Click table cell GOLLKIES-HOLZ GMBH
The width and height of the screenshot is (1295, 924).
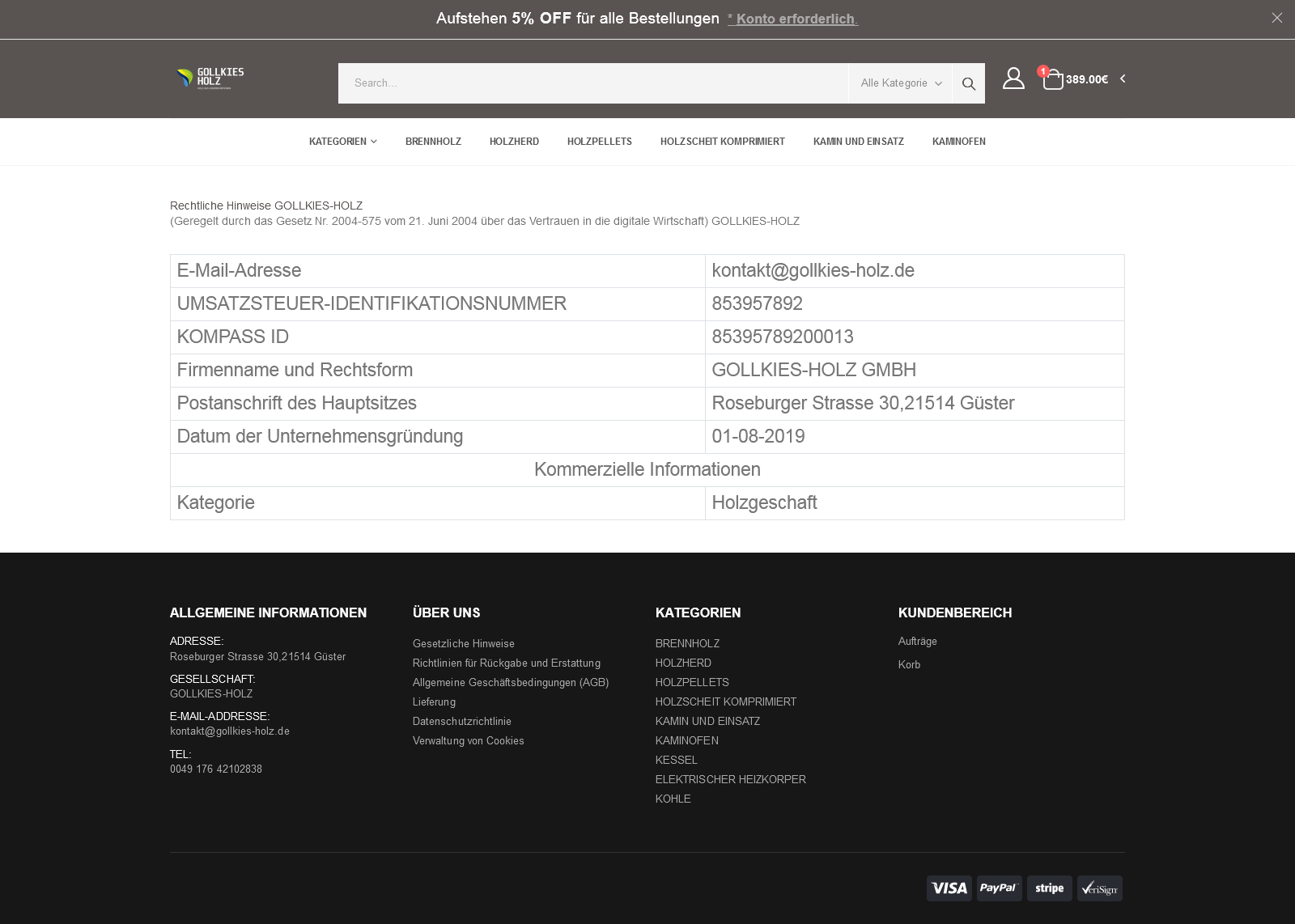point(915,371)
